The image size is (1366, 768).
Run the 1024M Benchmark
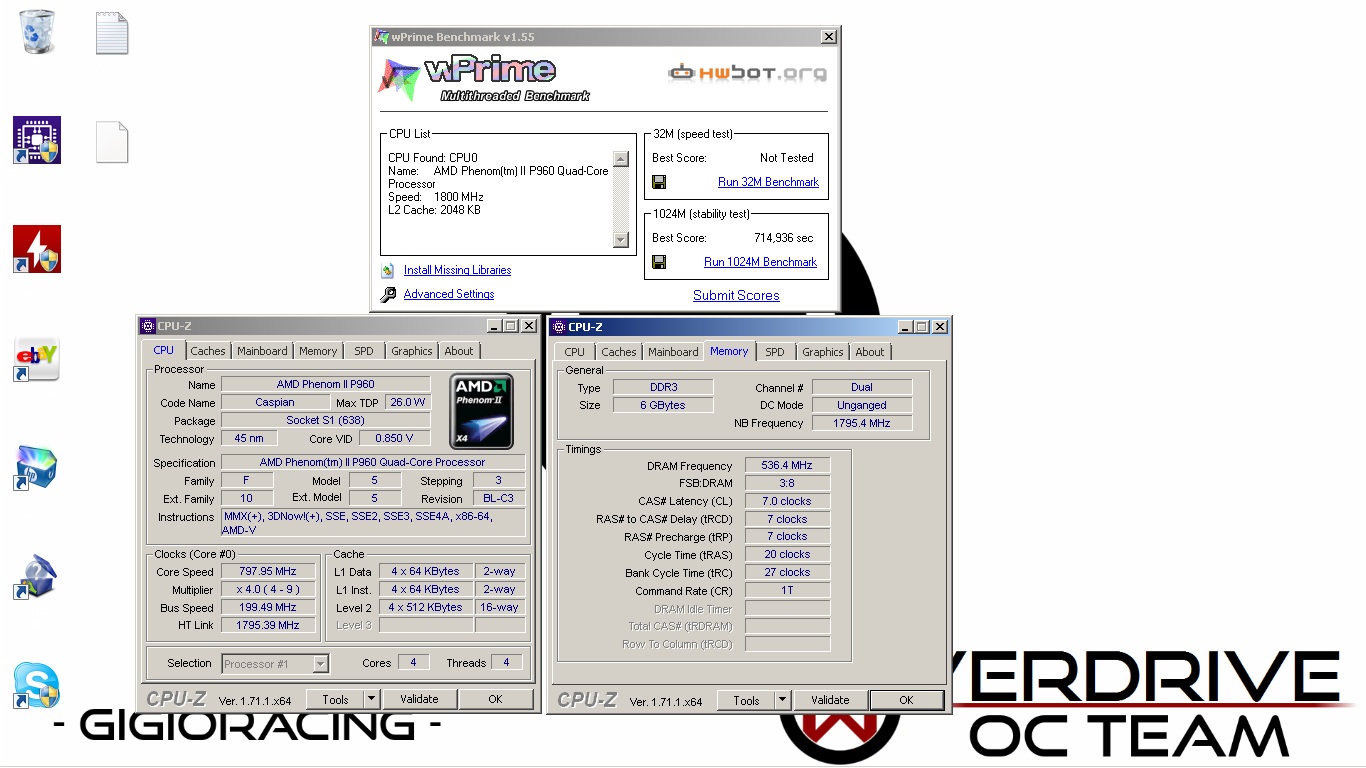760,262
